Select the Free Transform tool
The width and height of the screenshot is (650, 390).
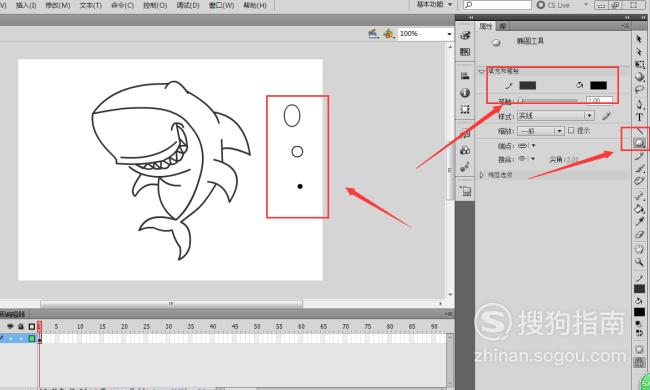639,65
